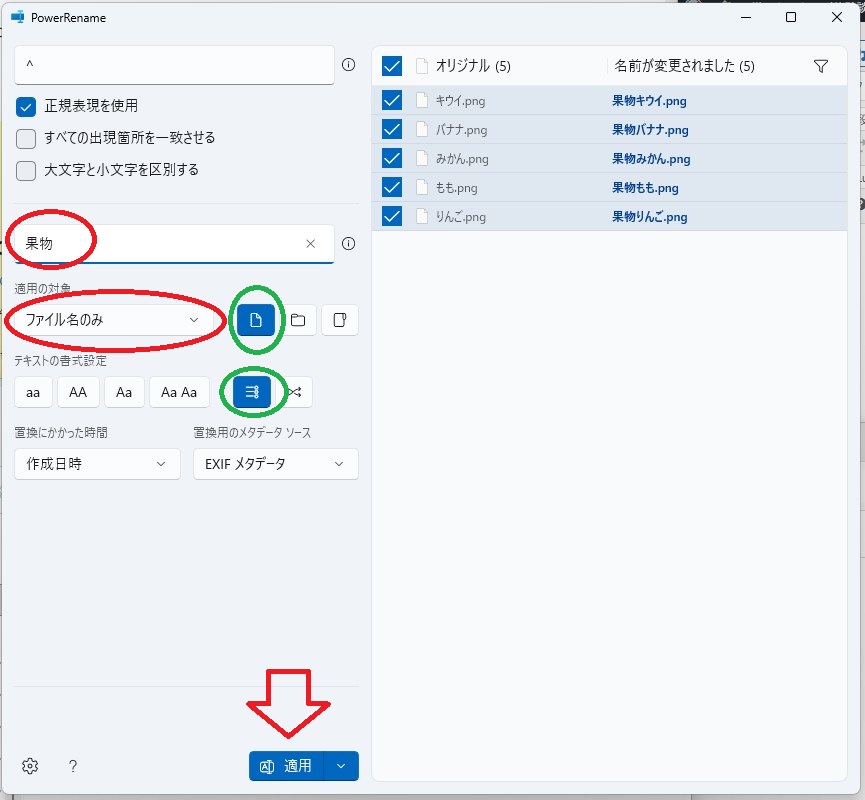The height and width of the screenshot is (800, 865).
Task: Toggle the enumerate items icon button
Action: 252,392
